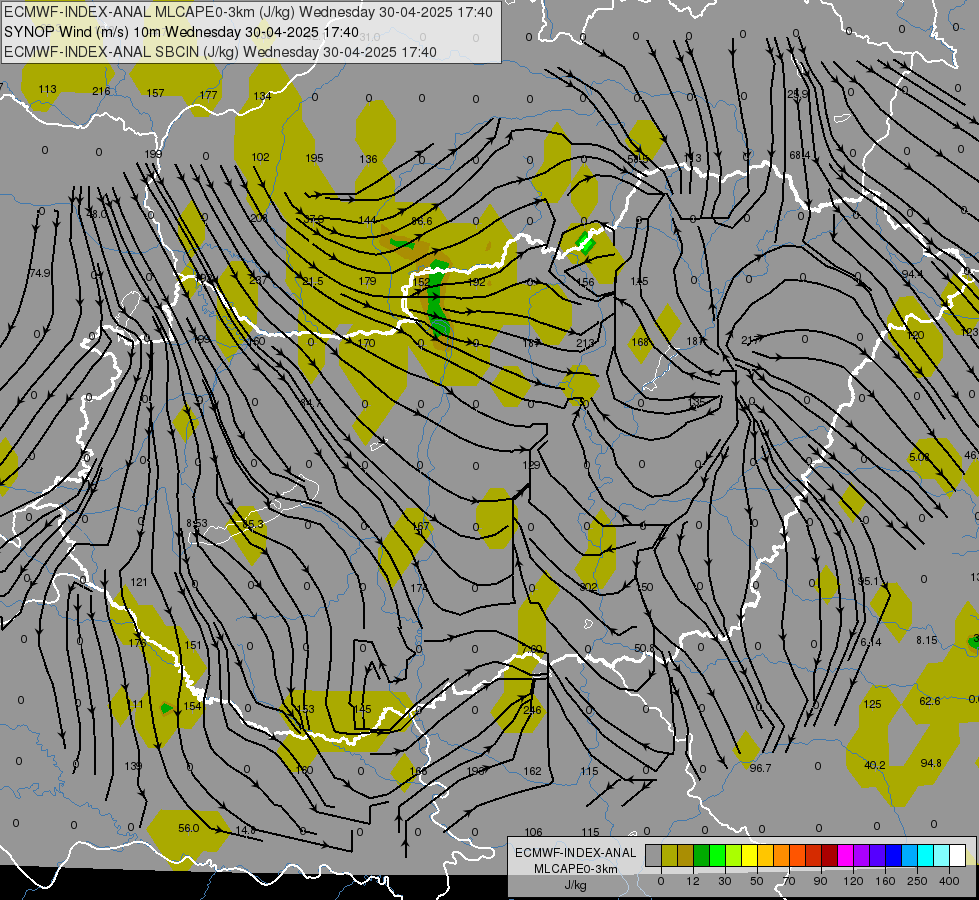Select the pure blue legend swatch at 160
The width and height of the screenshot is (979, 900).
(x=893, y=855)
